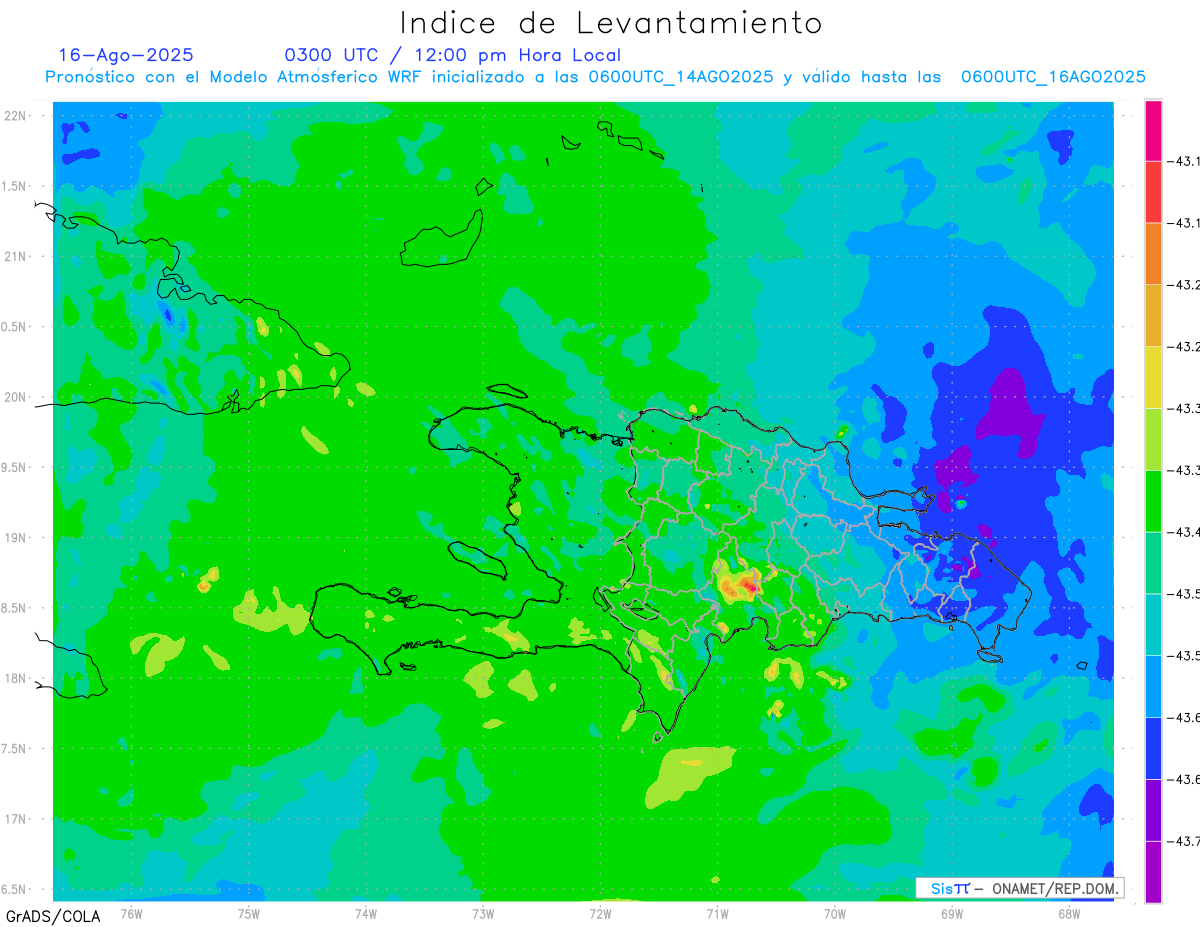Click the 21N latitude label
The image size is (1200, 927).
tap(15, 256)
